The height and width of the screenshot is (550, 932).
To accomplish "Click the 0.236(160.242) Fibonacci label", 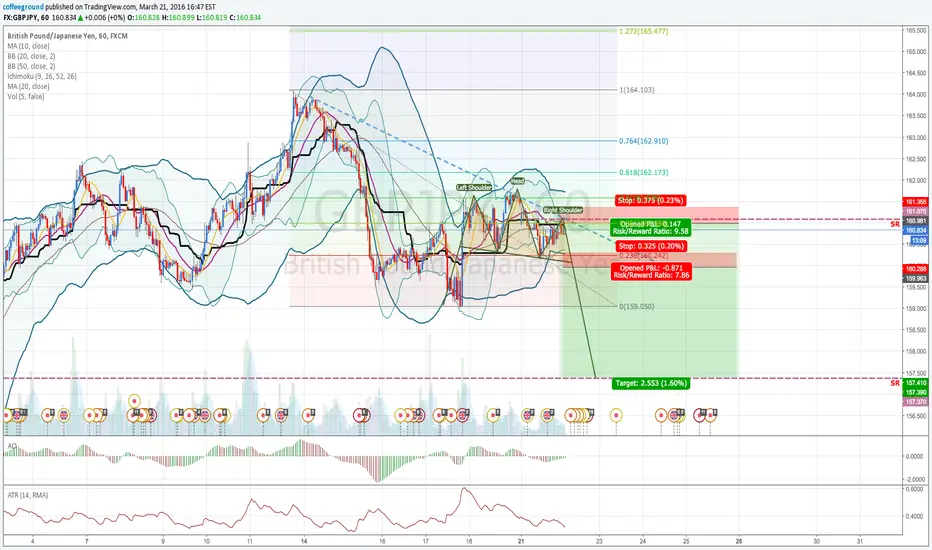I will [644, 256].
